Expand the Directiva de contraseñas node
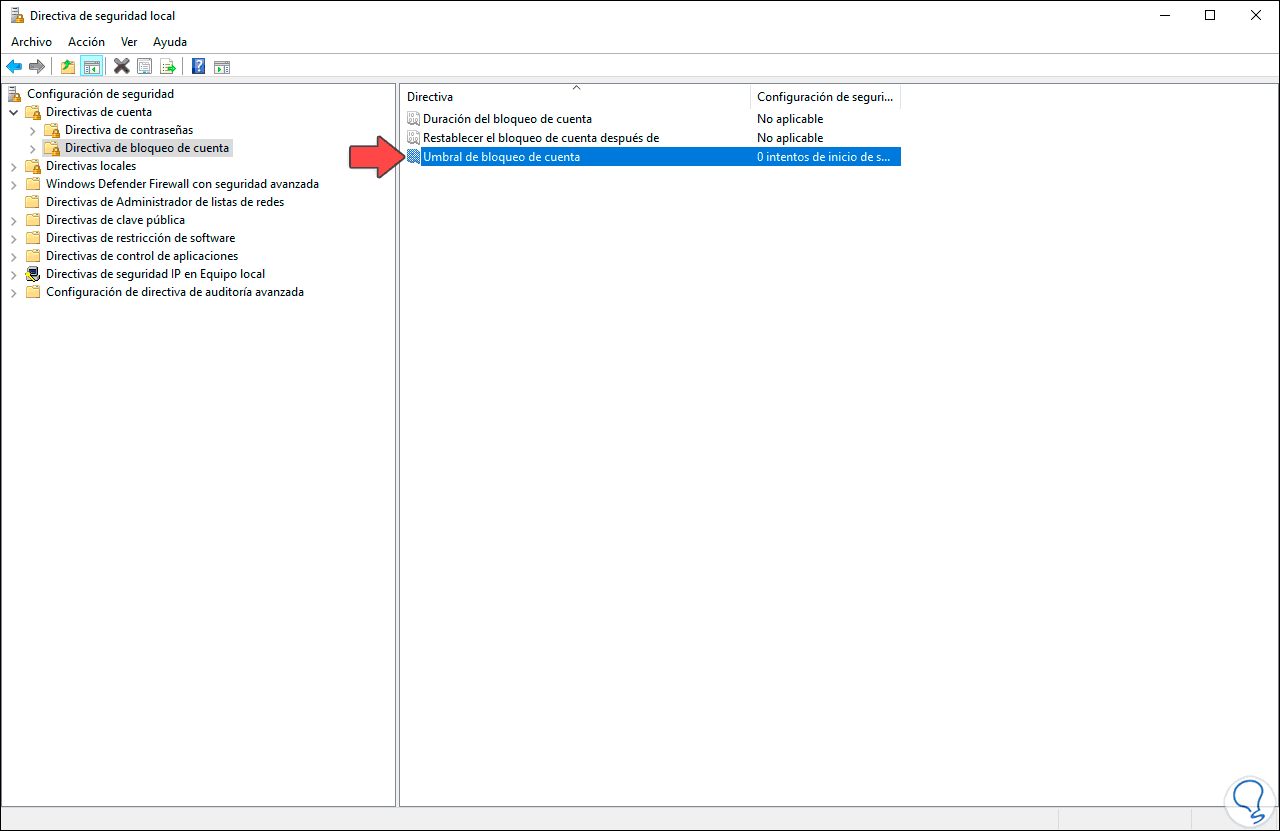 [x=33, y=129]
